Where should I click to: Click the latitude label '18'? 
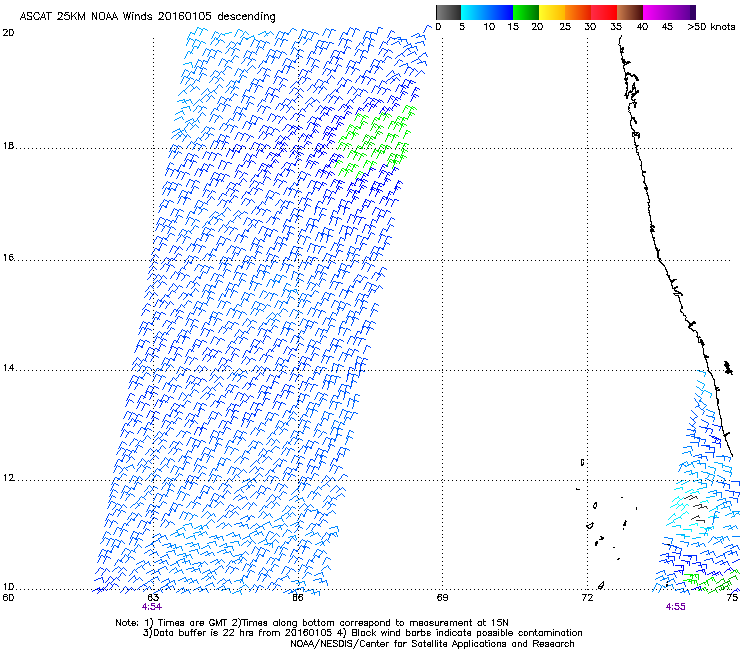[8, 146]
